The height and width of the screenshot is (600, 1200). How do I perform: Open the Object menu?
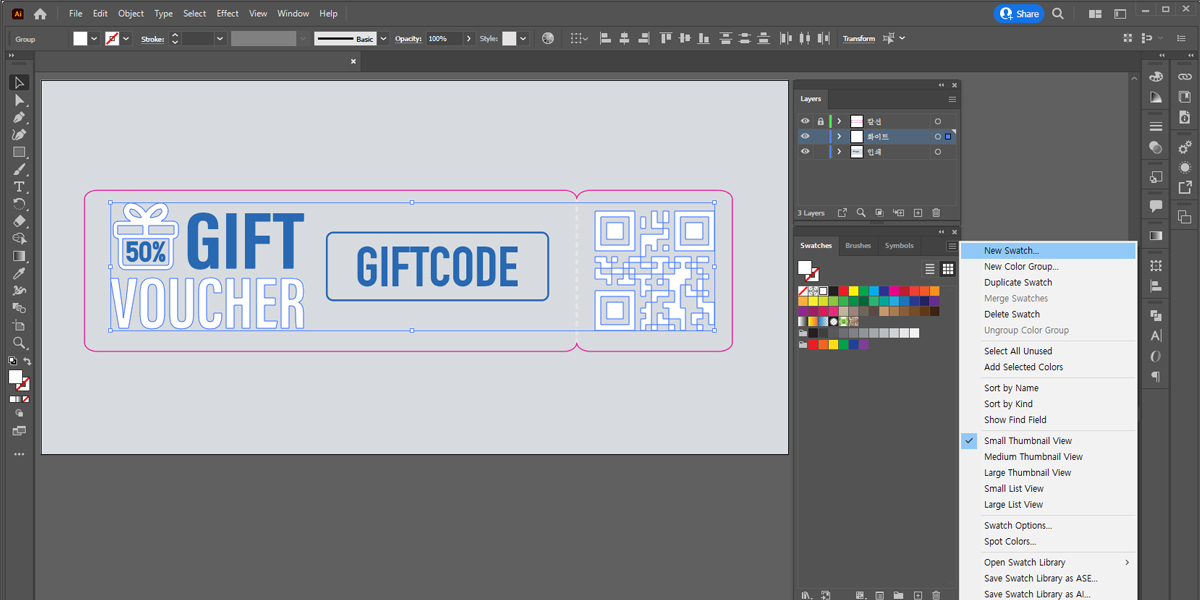[131, 14]
